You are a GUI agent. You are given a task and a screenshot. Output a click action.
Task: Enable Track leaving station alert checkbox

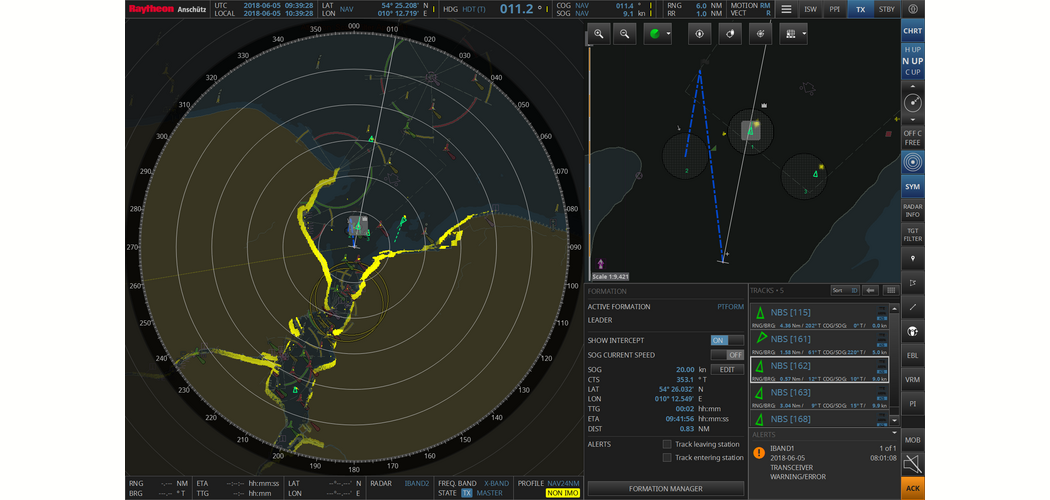click(667, 444)
